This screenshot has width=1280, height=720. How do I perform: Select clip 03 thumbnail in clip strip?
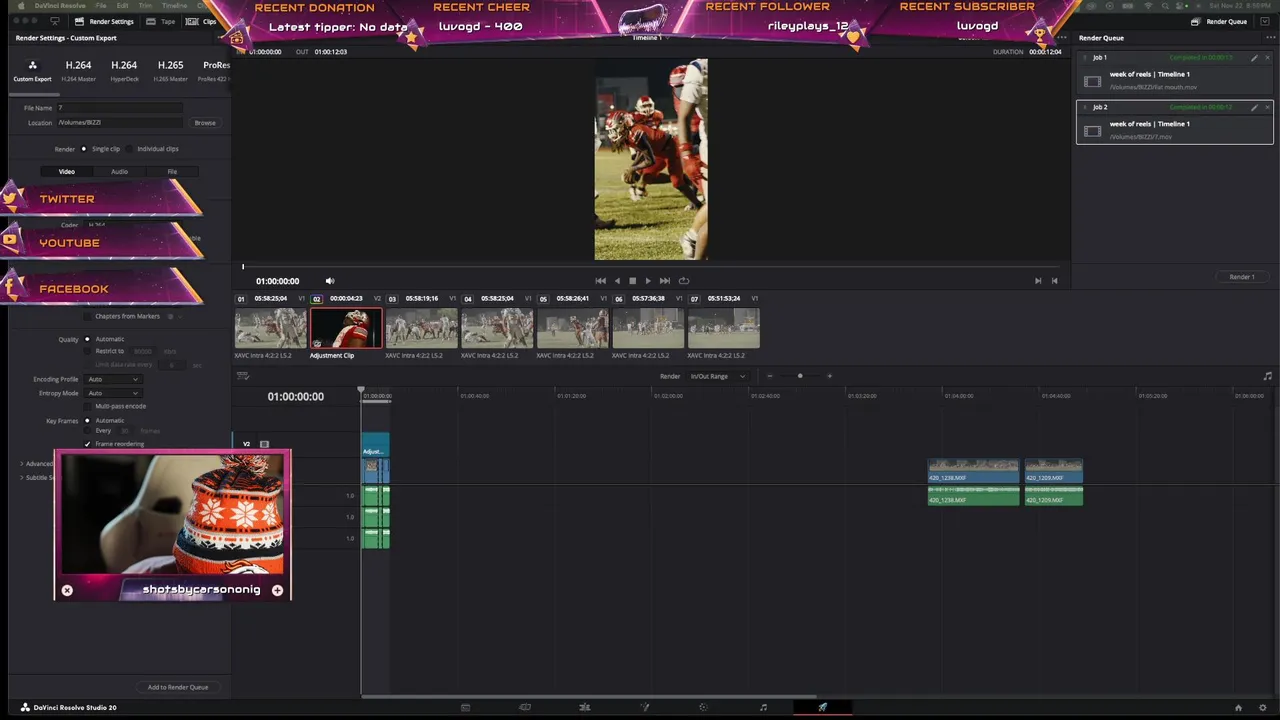422,328
